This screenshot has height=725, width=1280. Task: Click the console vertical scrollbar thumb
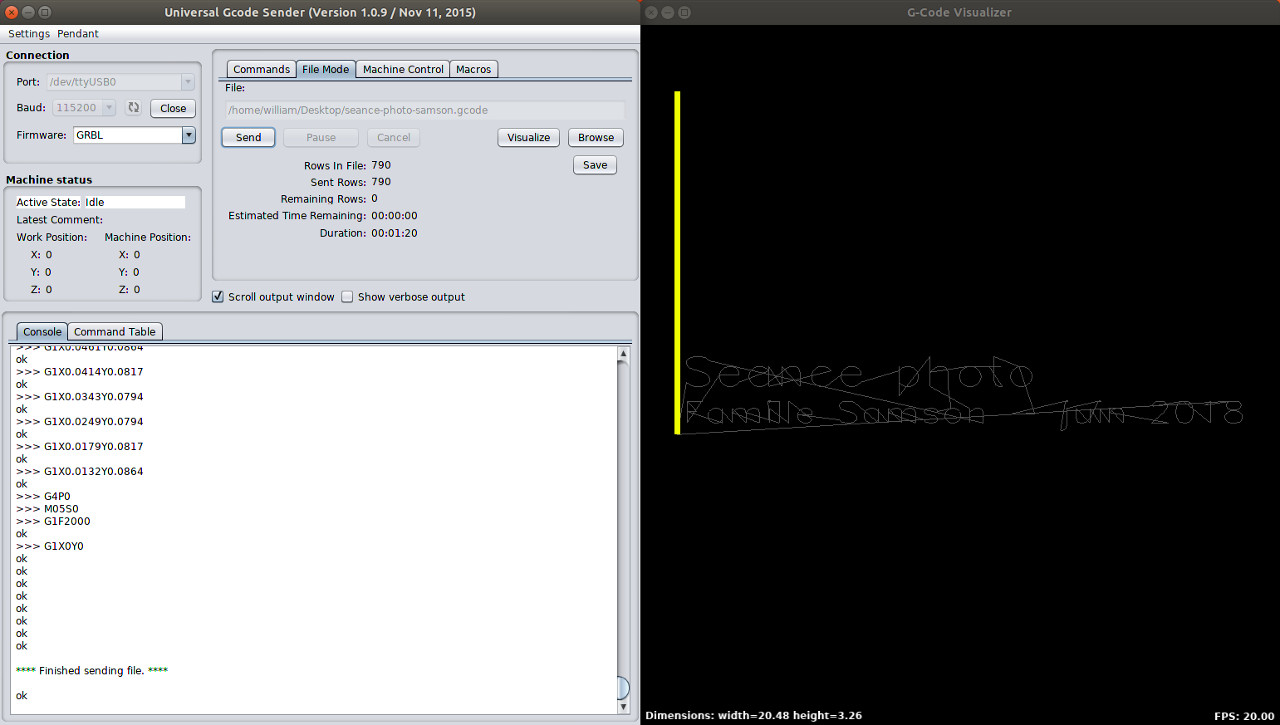pyautogui.click(x=624, y=688)
